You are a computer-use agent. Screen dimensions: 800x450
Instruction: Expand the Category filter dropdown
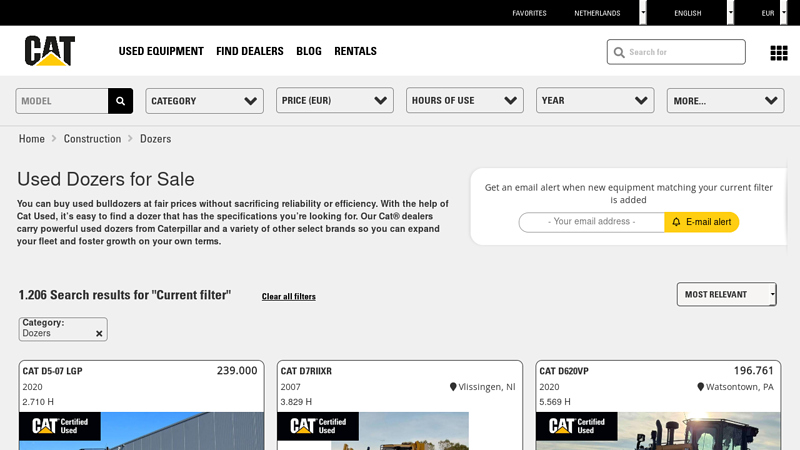[x=204, y=101]
